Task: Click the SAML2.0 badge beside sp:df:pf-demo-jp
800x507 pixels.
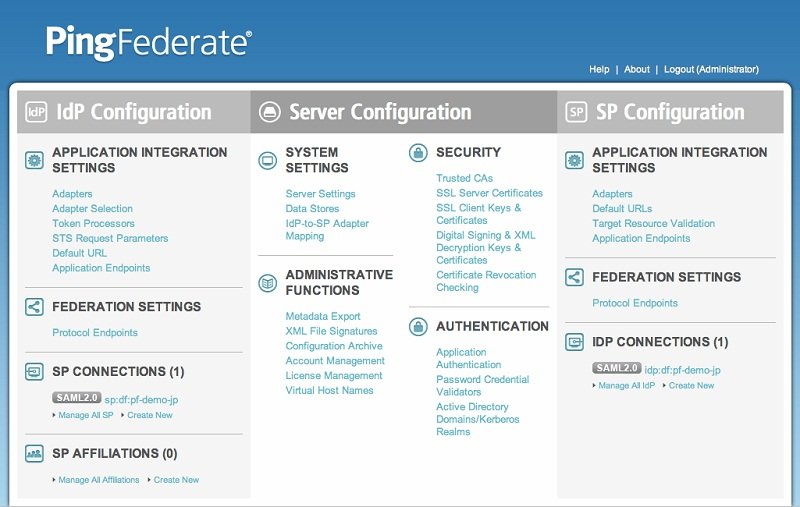Action: pos(77,398)
